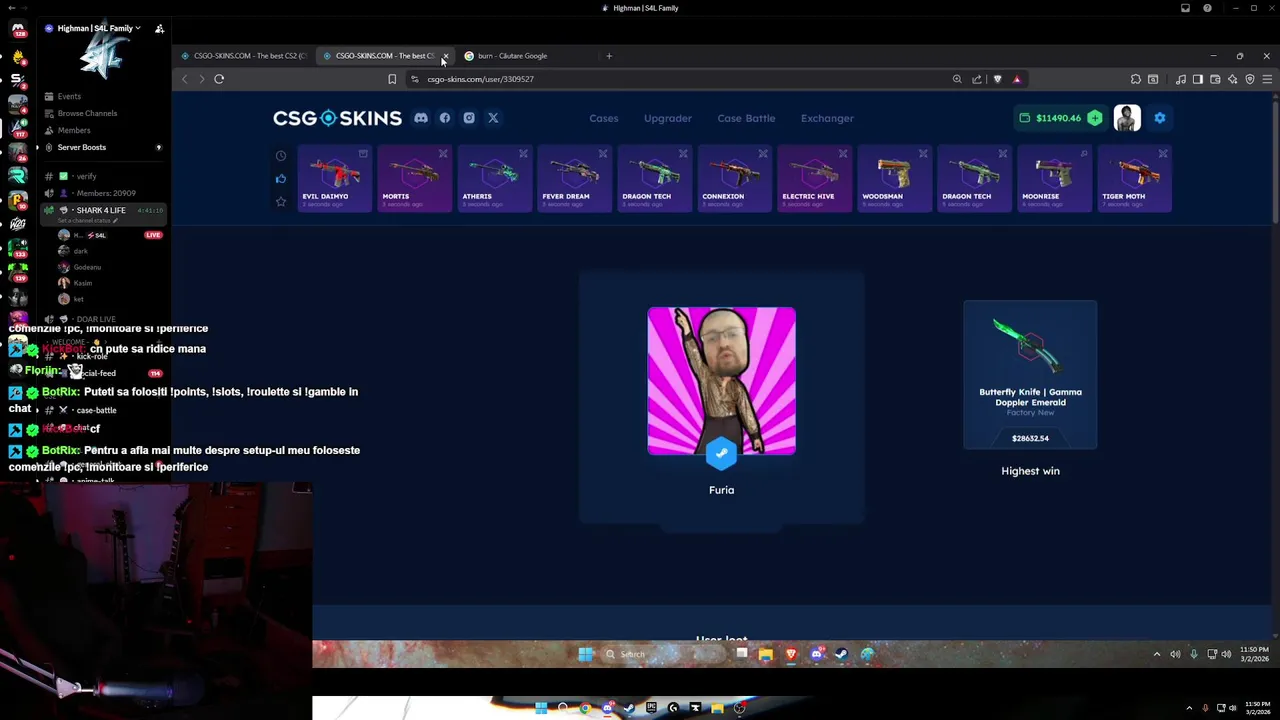
Task: Open Steam icon on upper taskbar
Action: [x=841, y=654]
